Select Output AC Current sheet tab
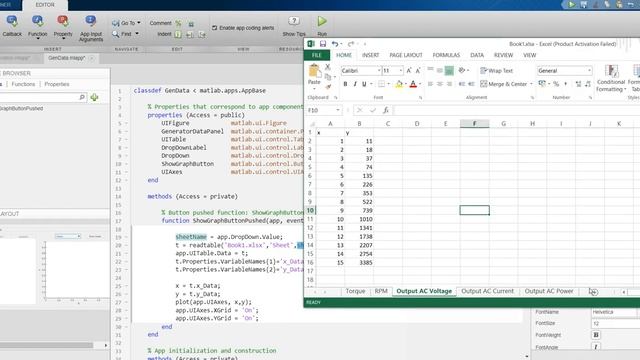 pyautogui.click(x=487, y=291)
